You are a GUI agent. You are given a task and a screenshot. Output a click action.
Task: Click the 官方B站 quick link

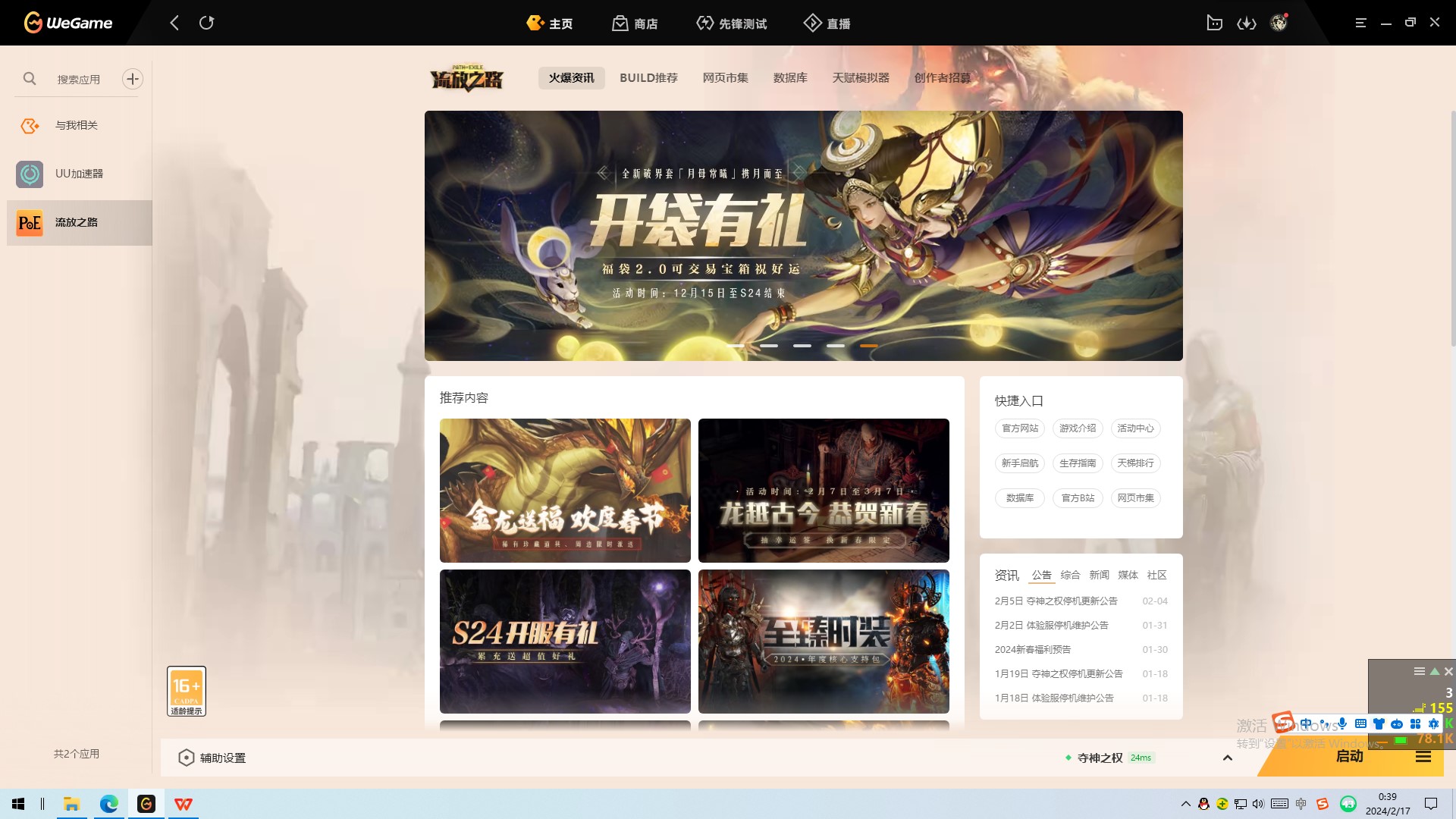coord(1078,498)
